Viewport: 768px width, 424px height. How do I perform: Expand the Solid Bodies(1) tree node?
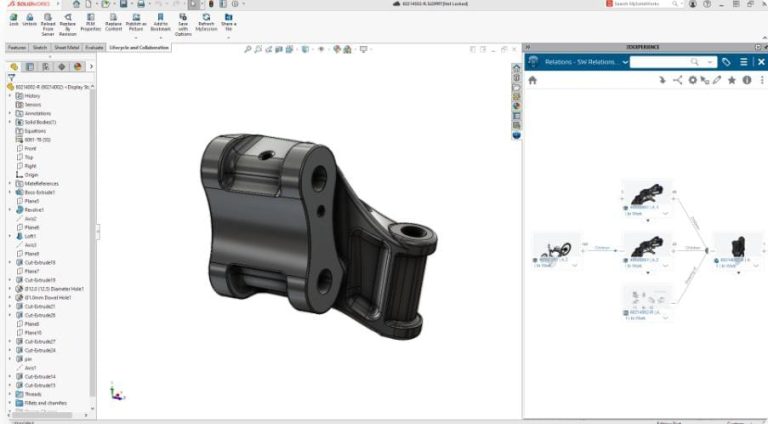(10, 122)
